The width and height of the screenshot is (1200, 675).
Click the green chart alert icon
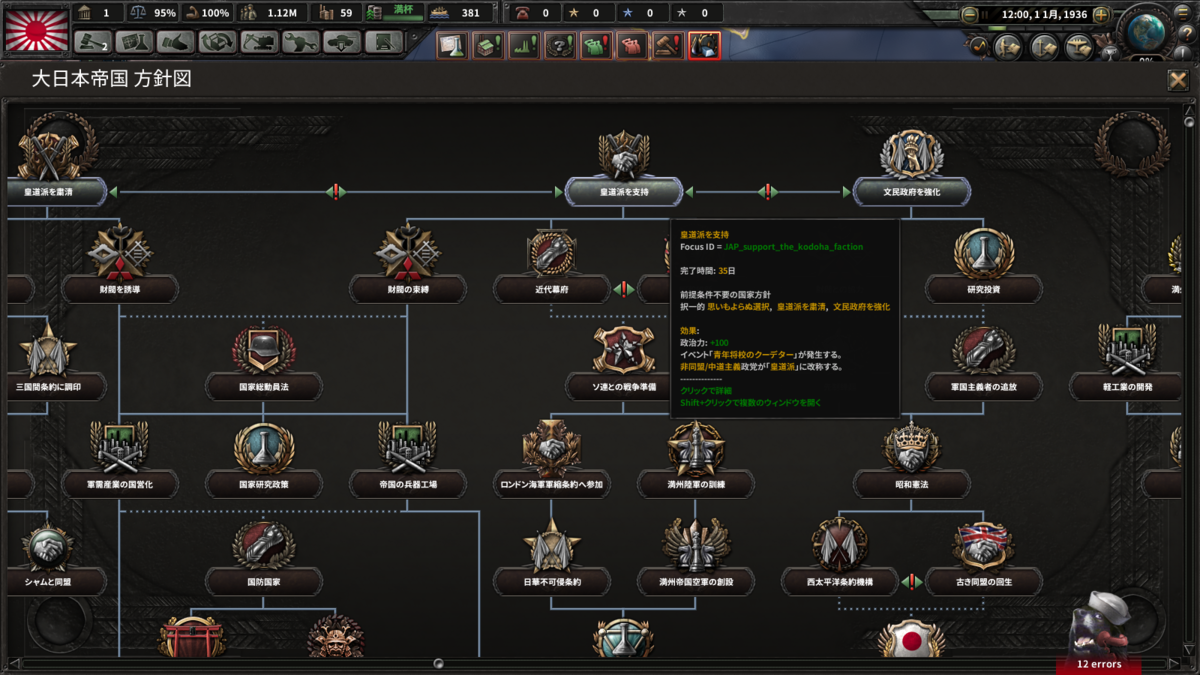[x=524, y=45]
